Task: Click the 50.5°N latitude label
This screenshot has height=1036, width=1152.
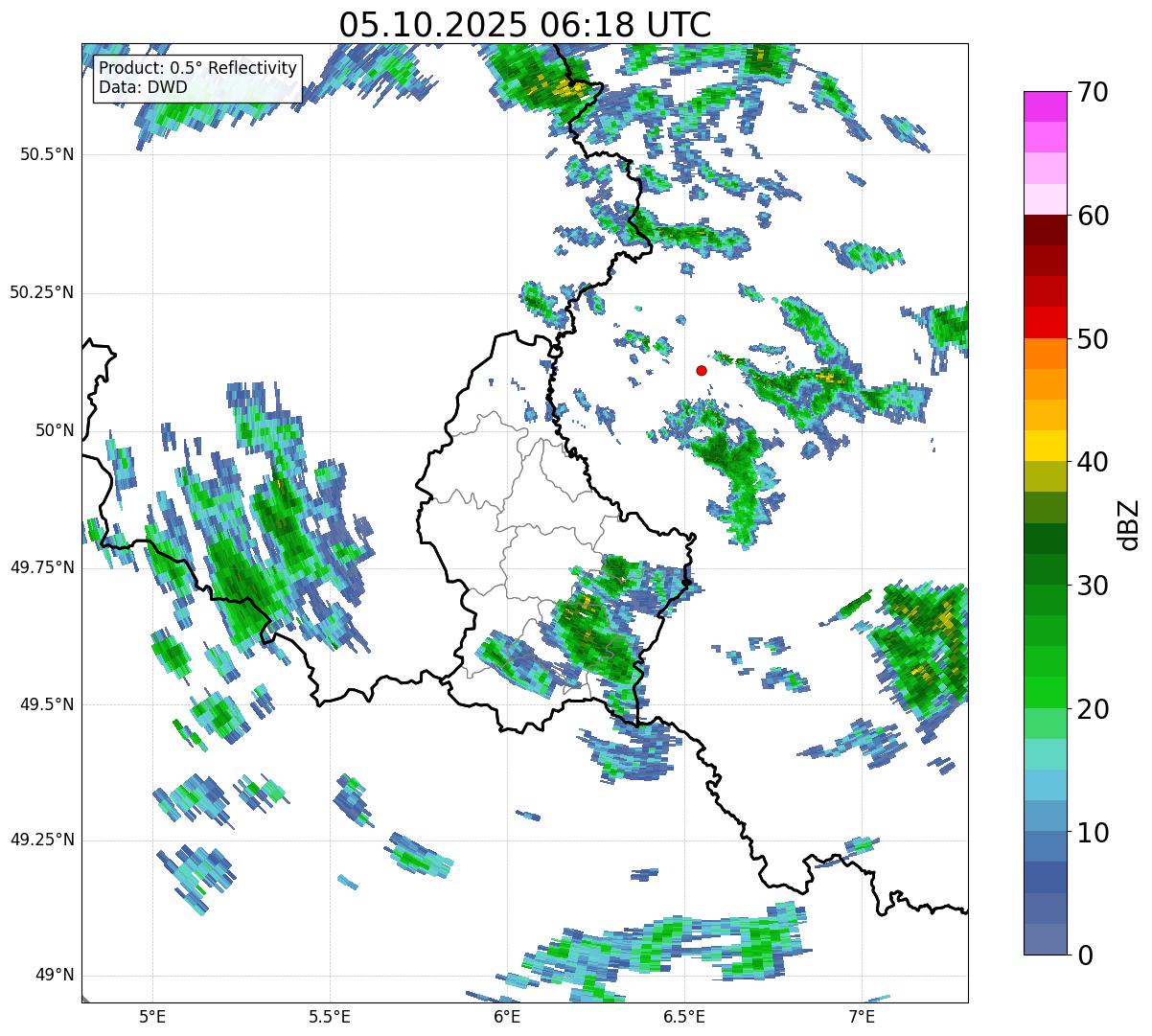Action: pyautogui.click(x=47, y=154)
